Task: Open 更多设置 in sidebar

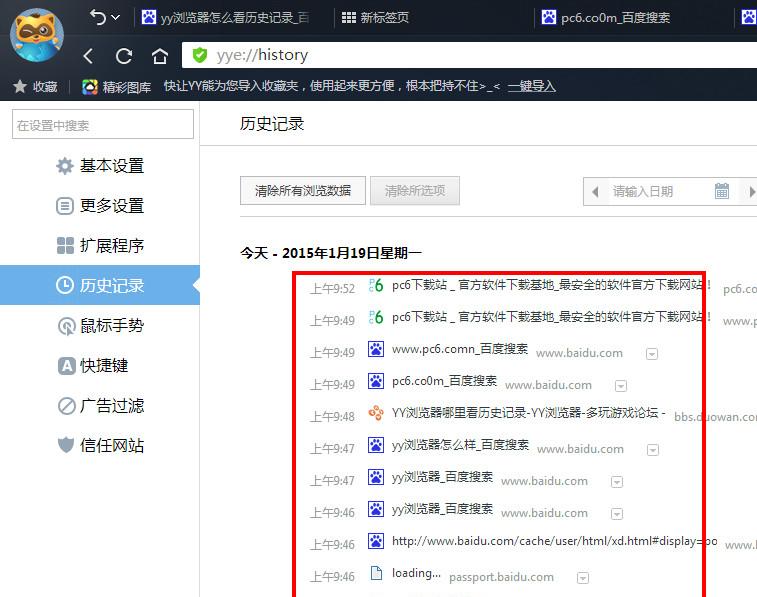Action: (x=100, y=206)
